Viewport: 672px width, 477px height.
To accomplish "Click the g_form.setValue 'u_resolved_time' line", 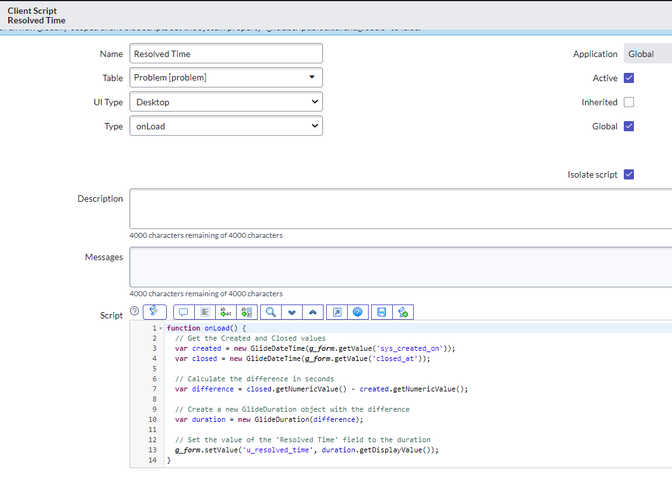I will click(x=307, y=450).
